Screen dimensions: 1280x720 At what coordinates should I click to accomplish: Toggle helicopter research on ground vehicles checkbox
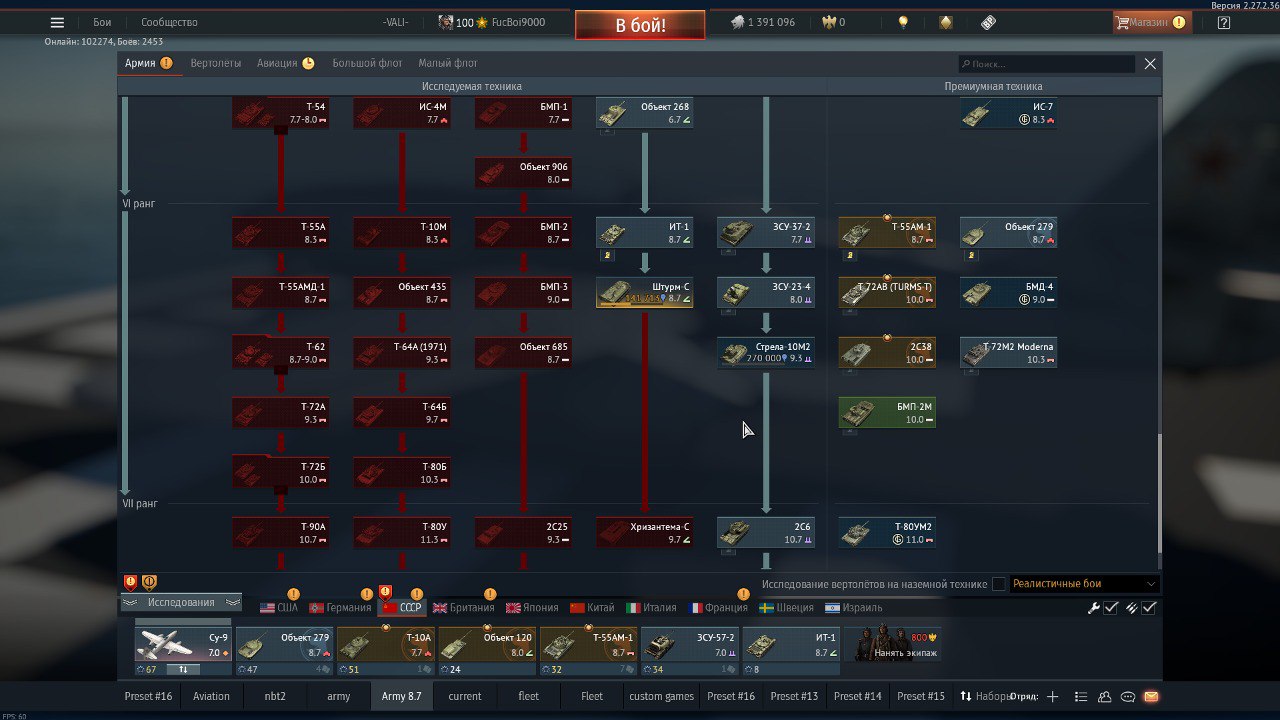point(999,584)
